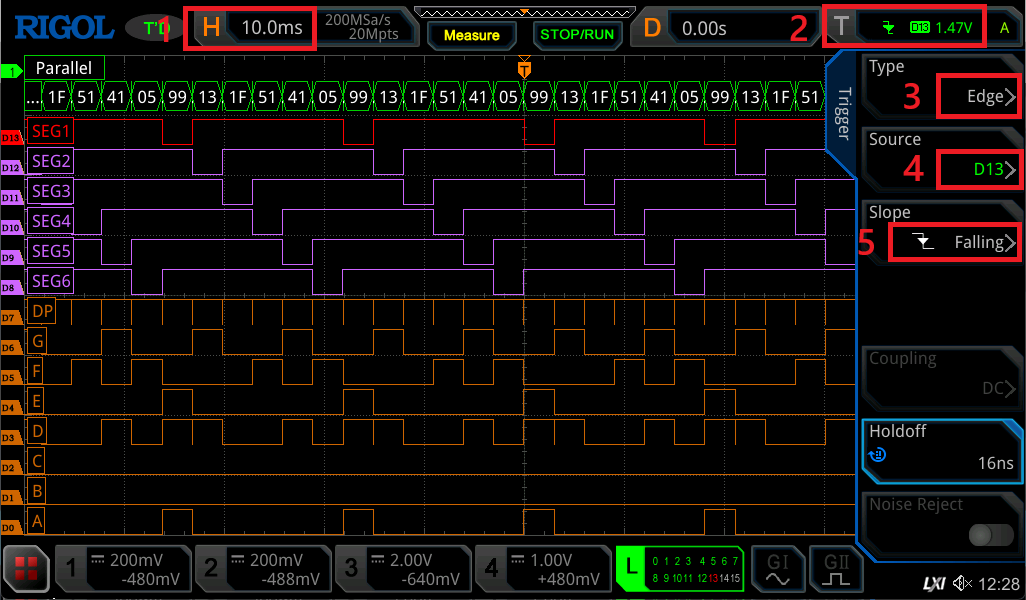The height and width of the screenshot is (600, 1026).
Task: Open the Parallel decode bus label
Action: (64, 69)
